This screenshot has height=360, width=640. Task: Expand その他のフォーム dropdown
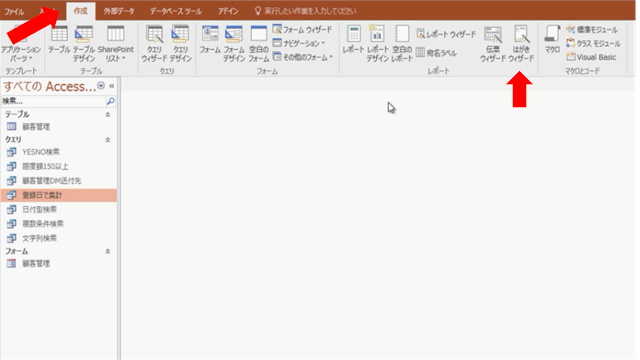coord(302,57)
